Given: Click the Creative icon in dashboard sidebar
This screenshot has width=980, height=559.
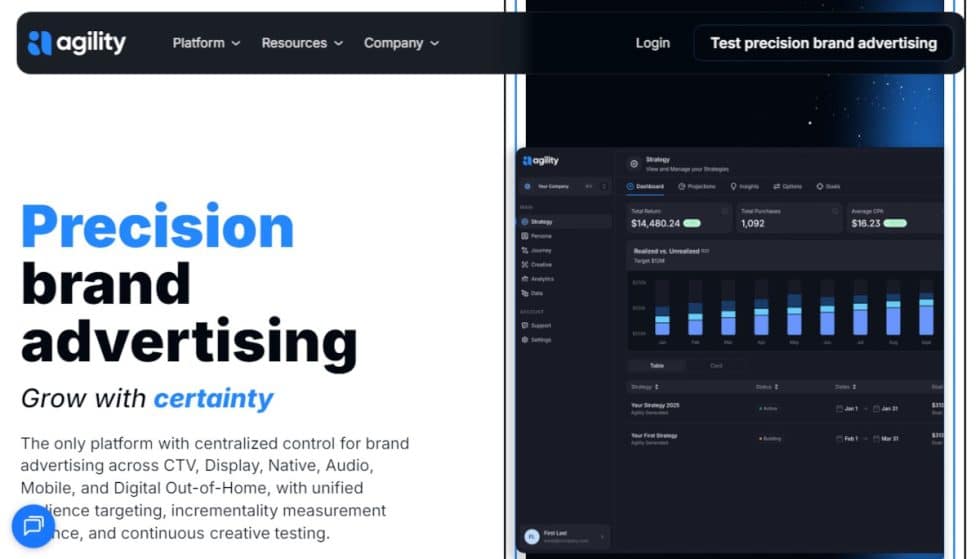Looking at the screenshot, I should pyautogui.click(x=525, y=264).
